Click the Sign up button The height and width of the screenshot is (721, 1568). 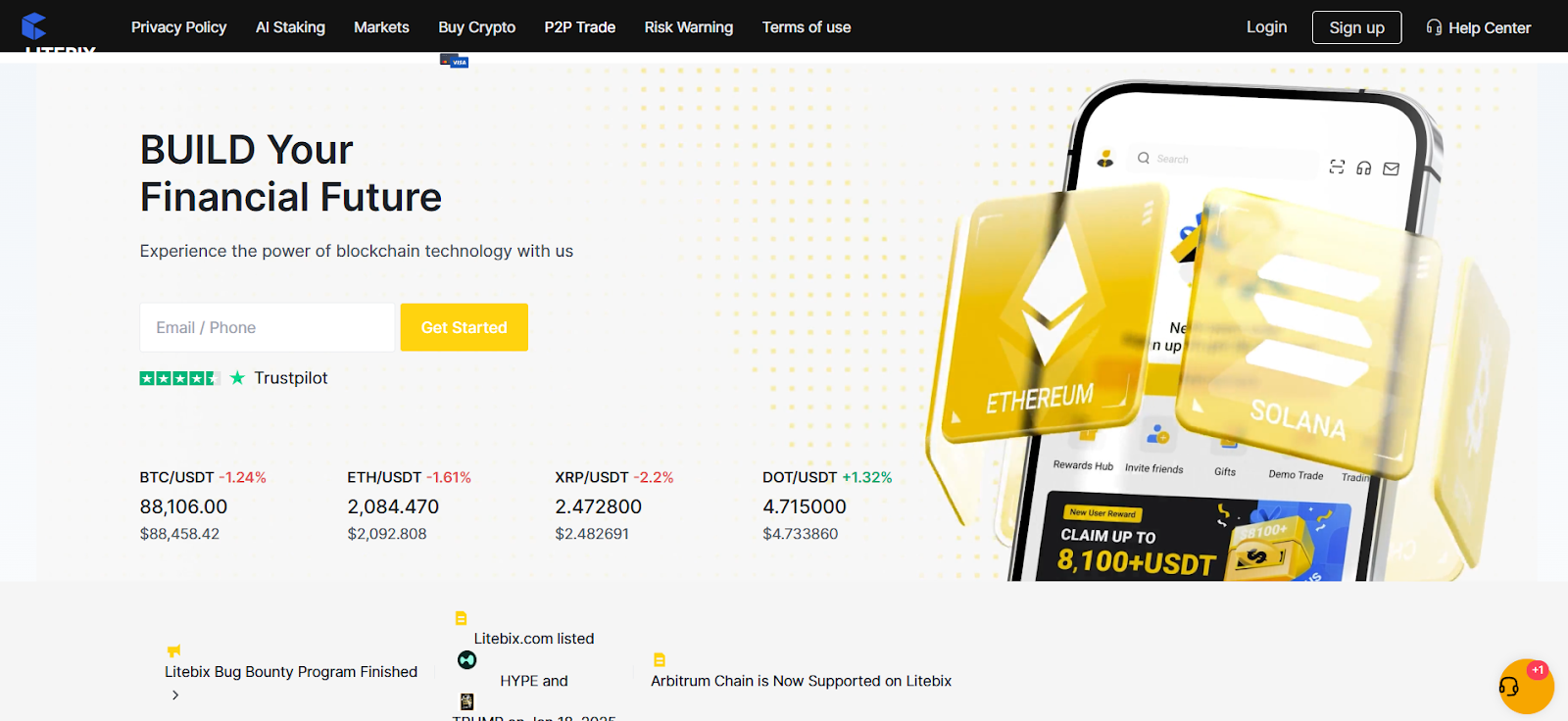click(x=1356, y=27)
